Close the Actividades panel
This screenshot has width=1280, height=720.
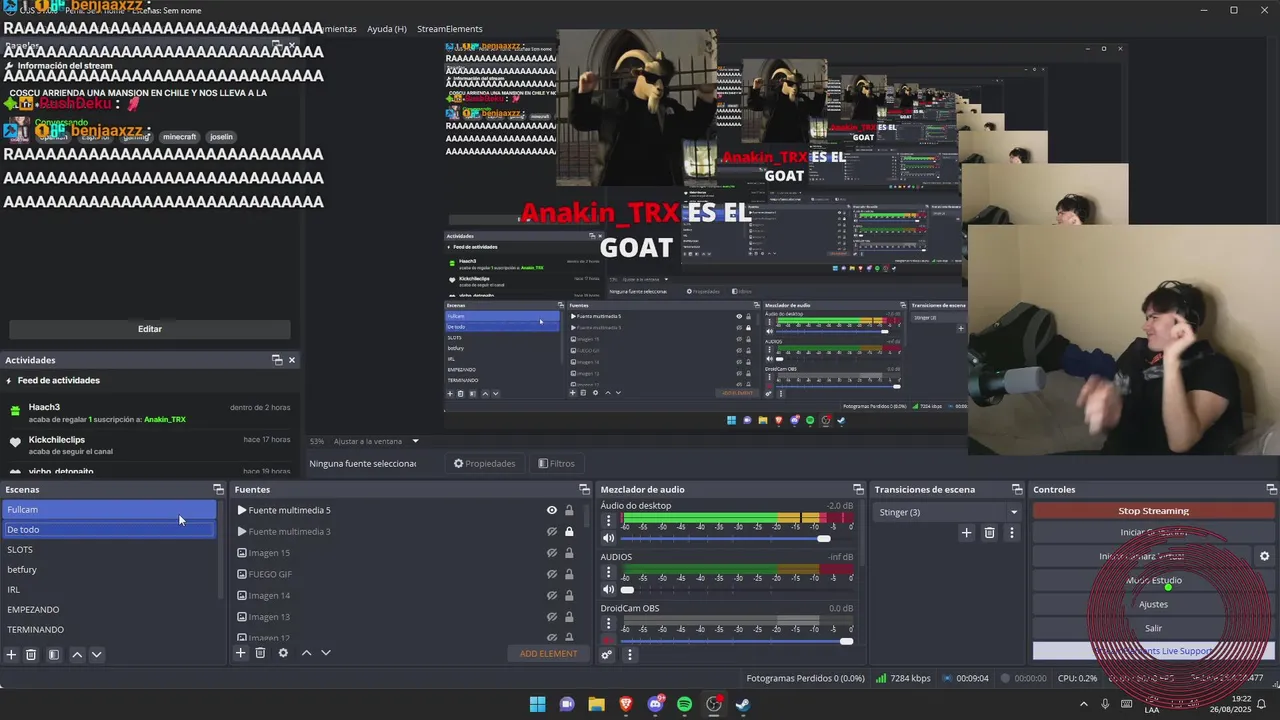point(292,360)
